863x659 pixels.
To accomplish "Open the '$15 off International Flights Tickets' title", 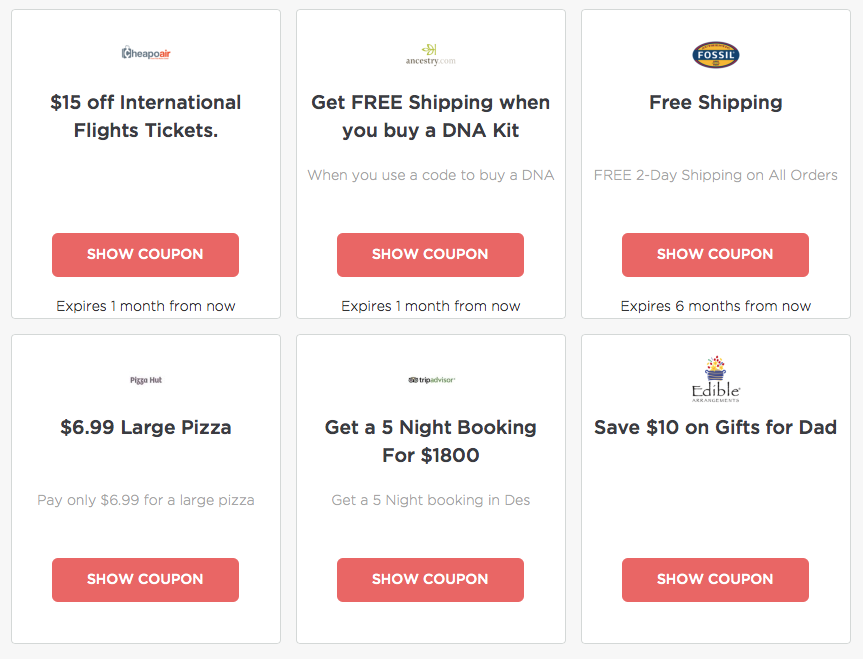I will [x=146, y=116].
